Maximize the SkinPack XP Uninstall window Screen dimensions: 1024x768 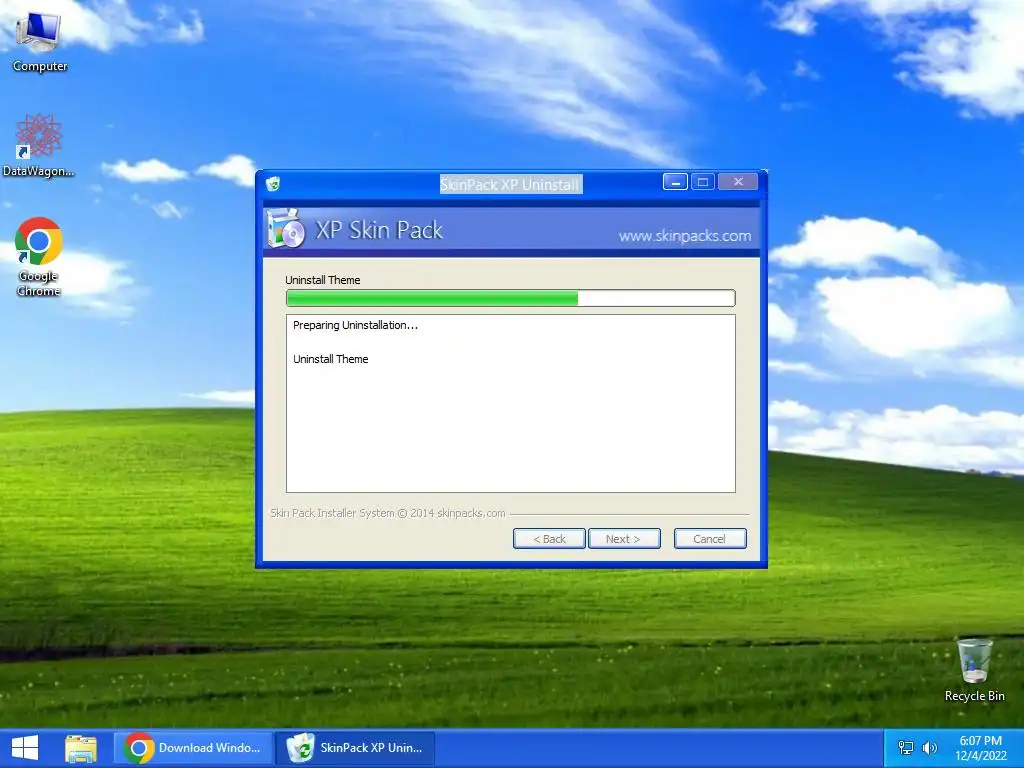pos(703,182)
